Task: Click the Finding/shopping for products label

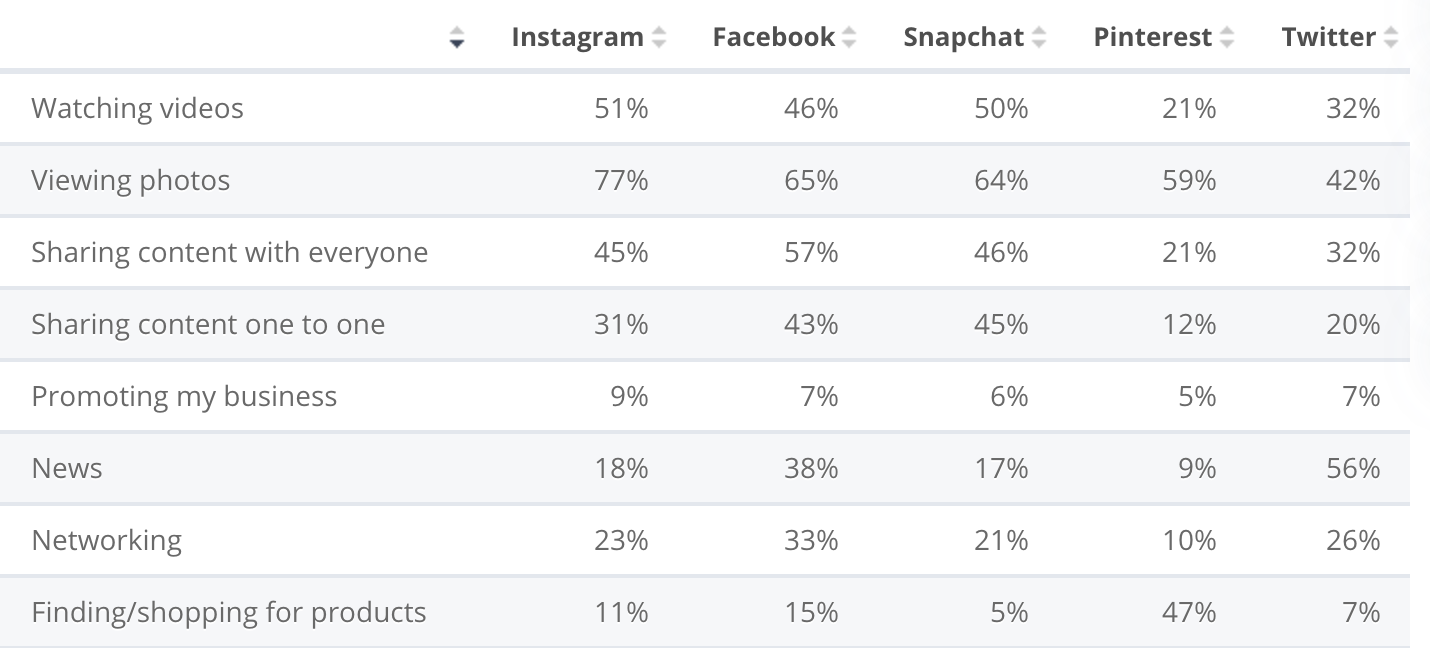Action: 229,612
